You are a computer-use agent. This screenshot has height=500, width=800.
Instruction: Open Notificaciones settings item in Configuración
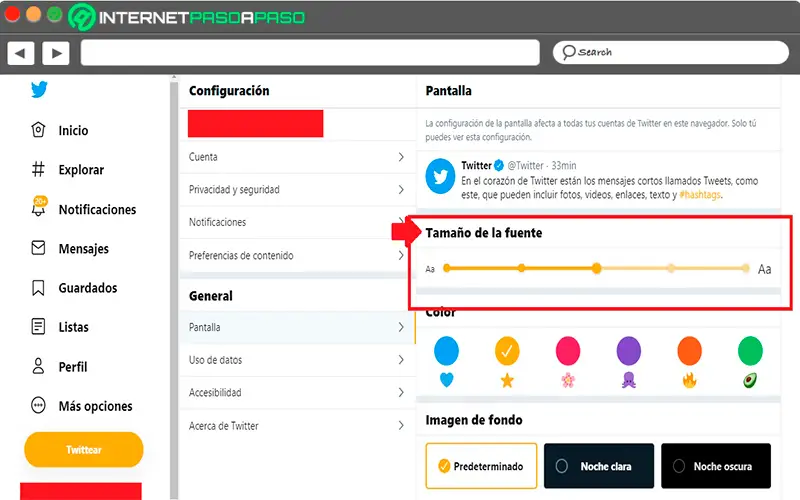[x=297, y=222]
